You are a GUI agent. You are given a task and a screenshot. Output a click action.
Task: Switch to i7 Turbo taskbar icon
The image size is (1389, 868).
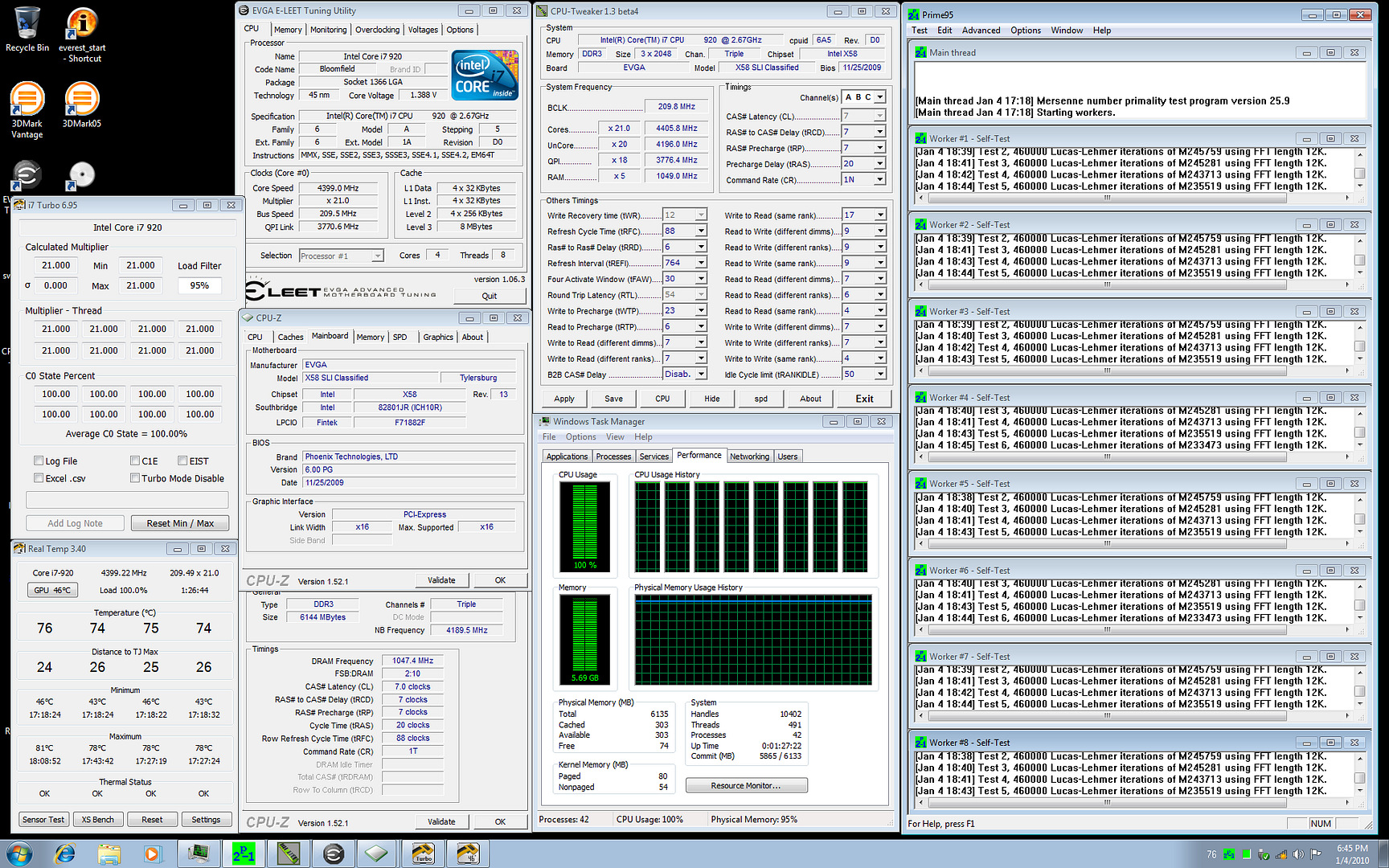[423, 854]
